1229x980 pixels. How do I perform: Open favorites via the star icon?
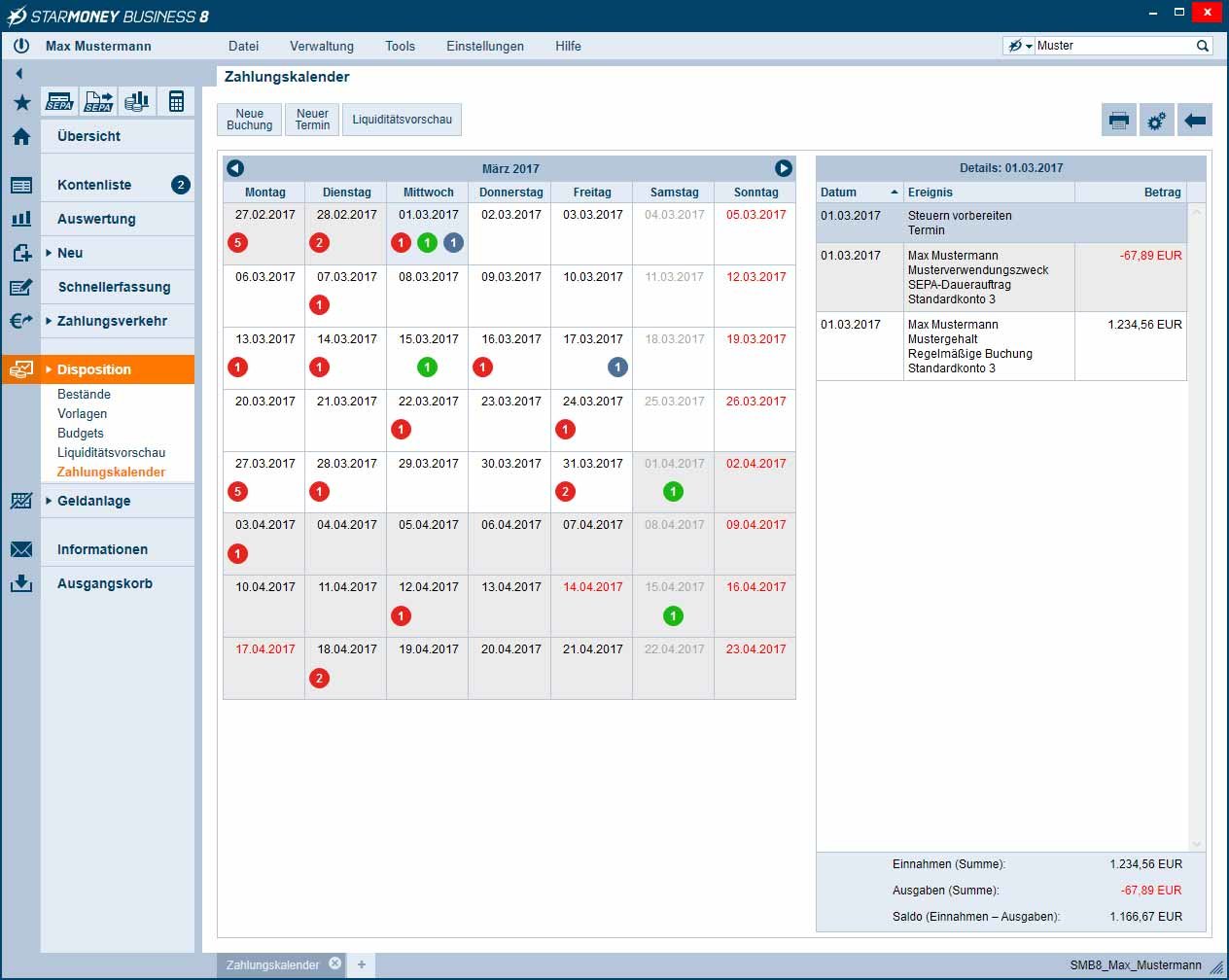coord(21,102)
